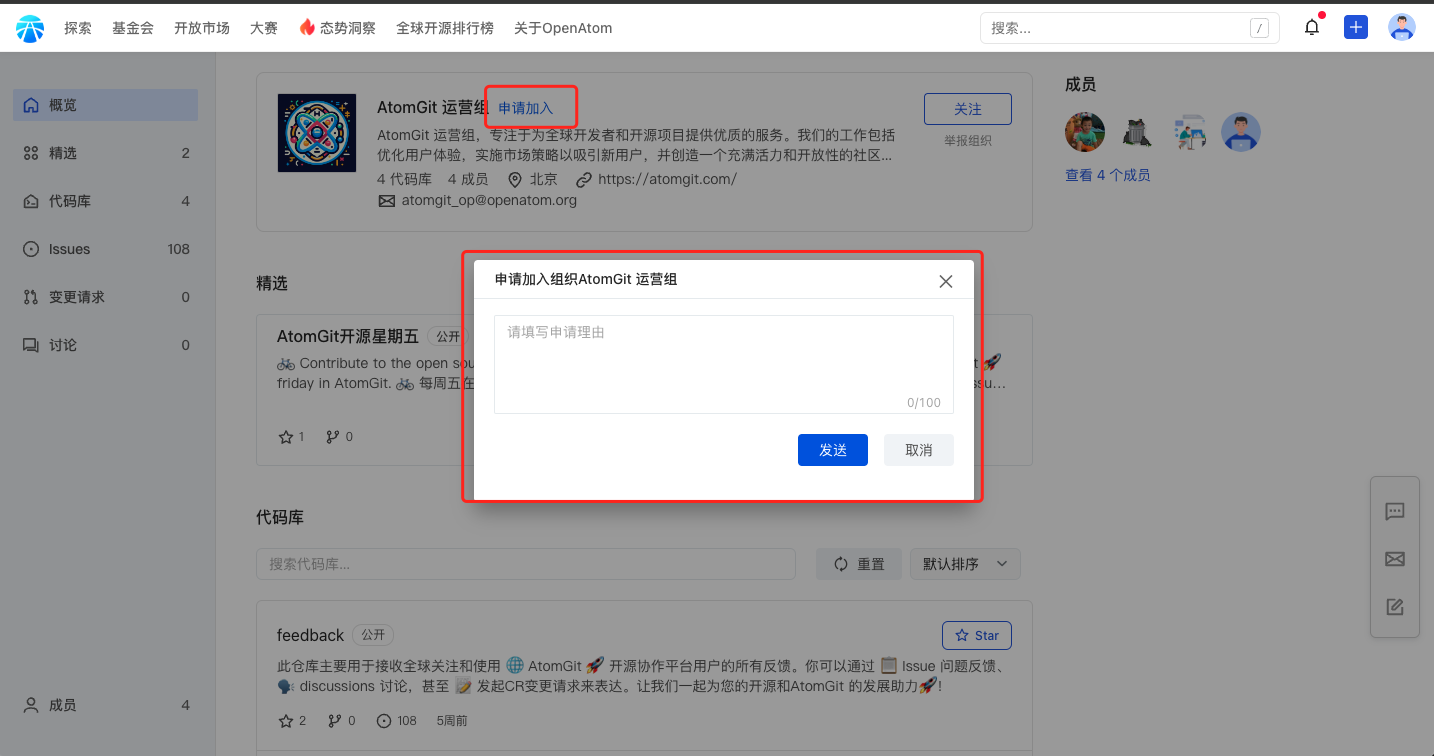1434x756 pixels.
Task: Click the second member avatar
Action: point(1137,132)
